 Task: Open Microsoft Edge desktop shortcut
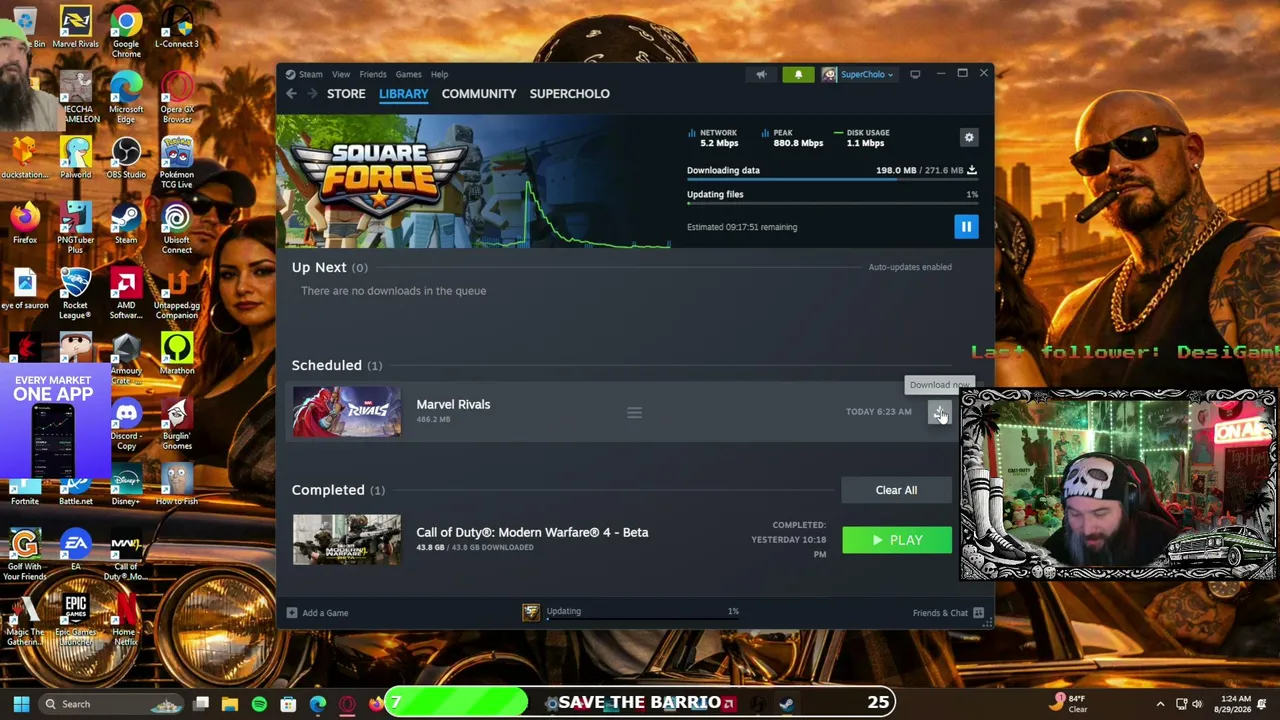126,98
